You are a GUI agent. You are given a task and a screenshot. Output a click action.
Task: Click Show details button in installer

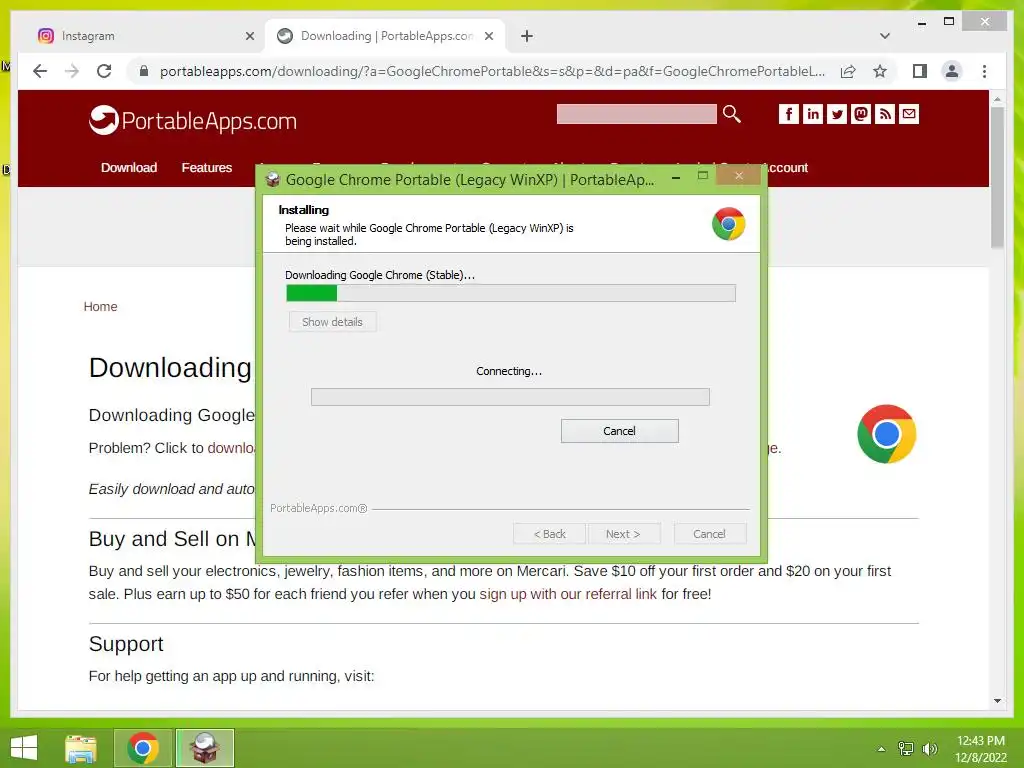tap(332, 322)
